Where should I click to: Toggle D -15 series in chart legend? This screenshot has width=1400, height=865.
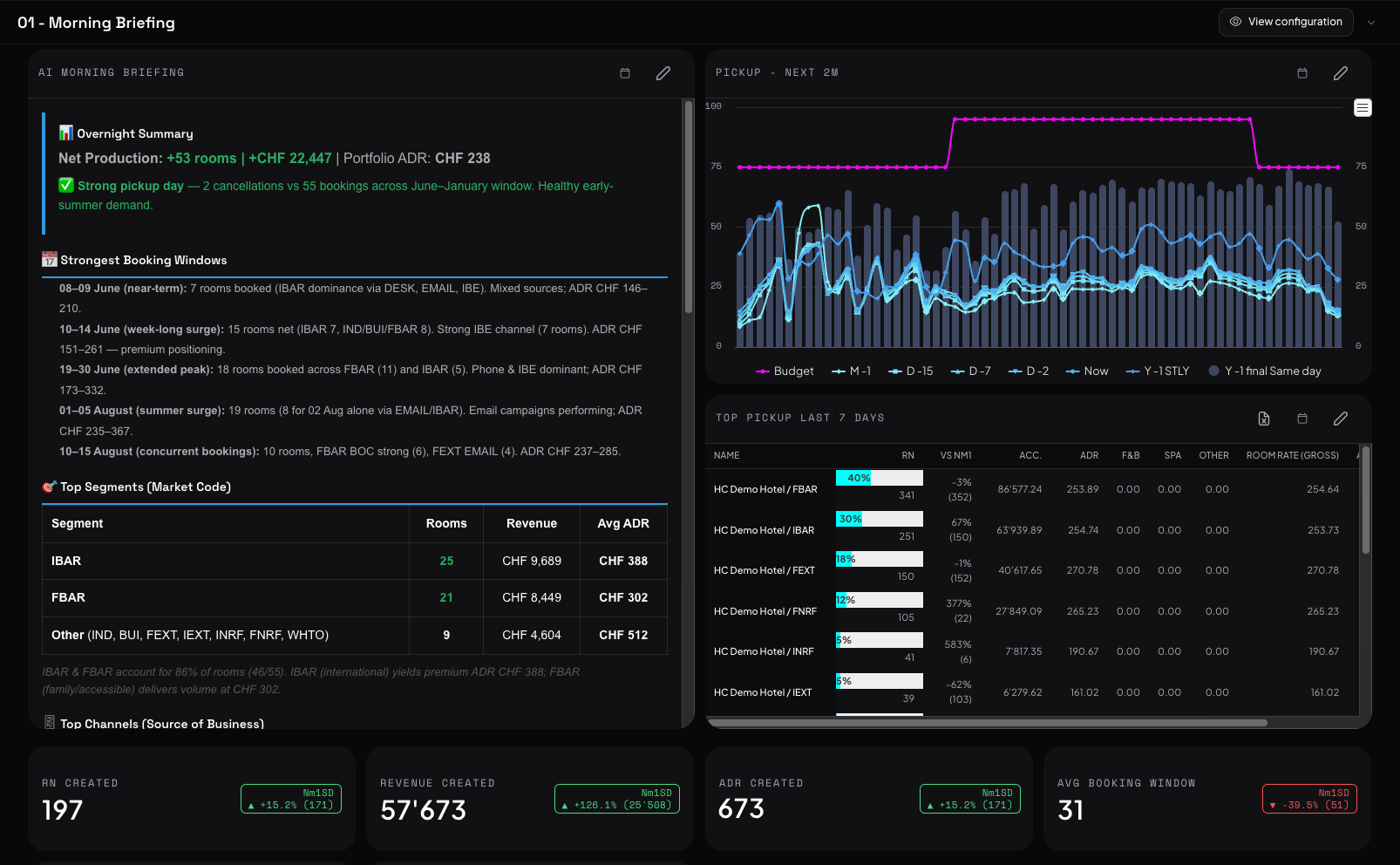pos(910,371)
